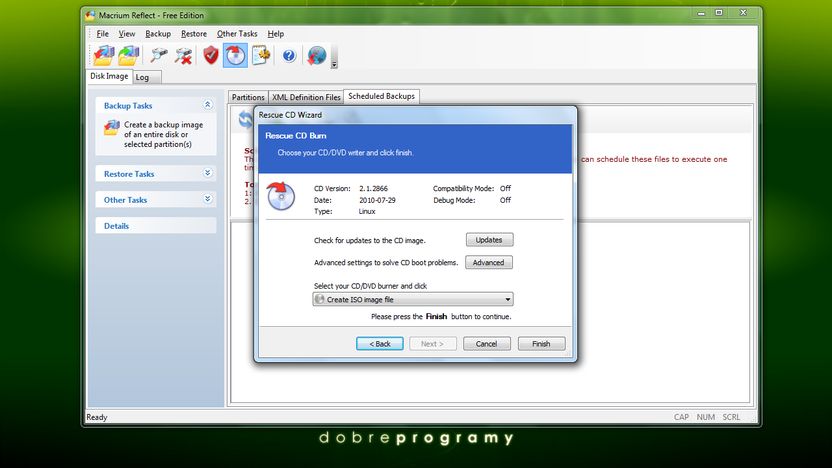This screenshot has height=468, width=832.
Task: Select the Scheduled Backups tab
Action: [382, 96]
